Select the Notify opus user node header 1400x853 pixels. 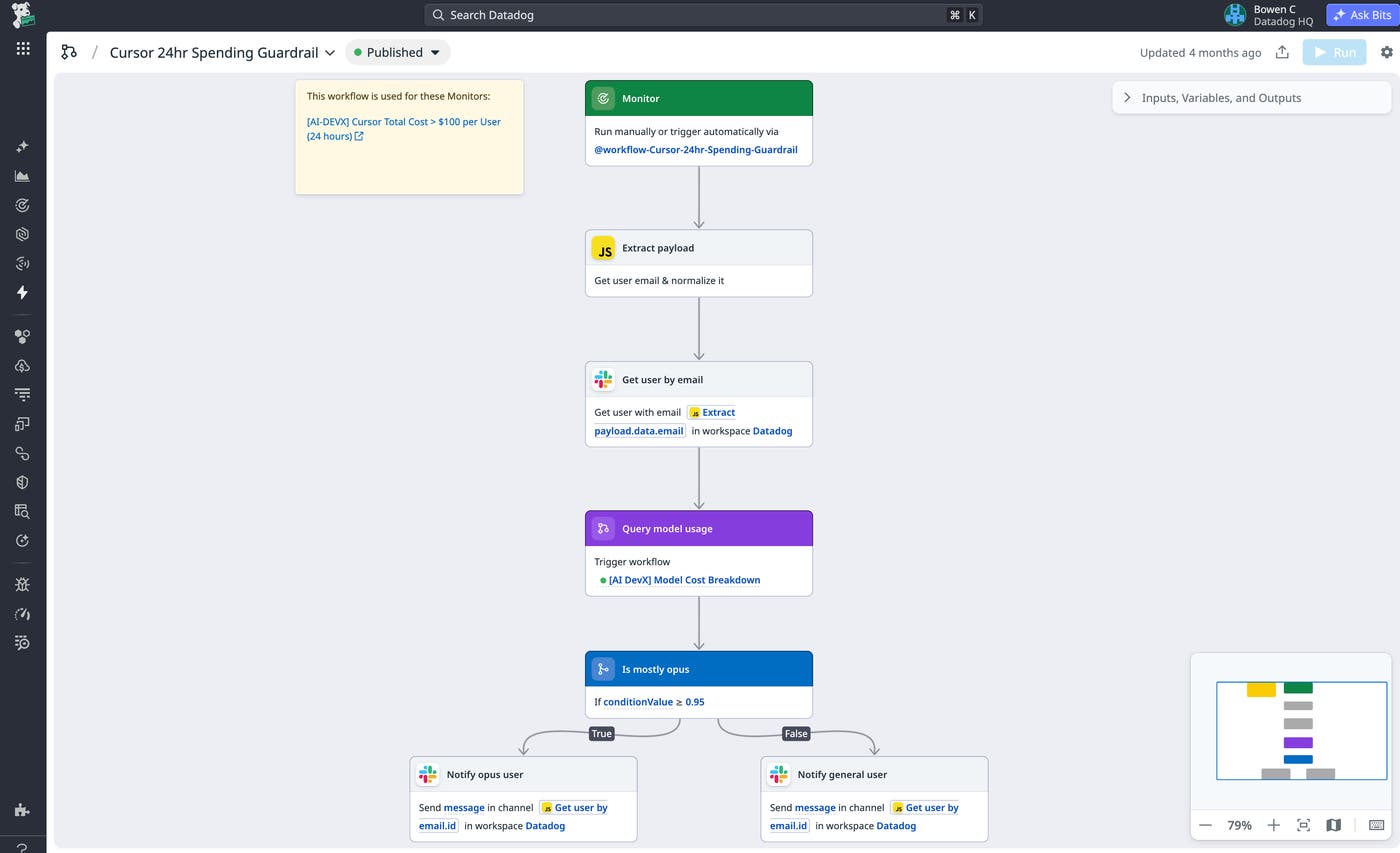[x=523, y=774]
